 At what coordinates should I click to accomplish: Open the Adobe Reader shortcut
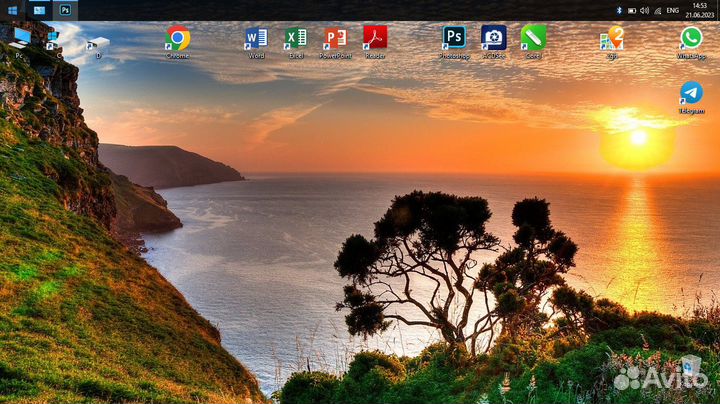point(375,42)
